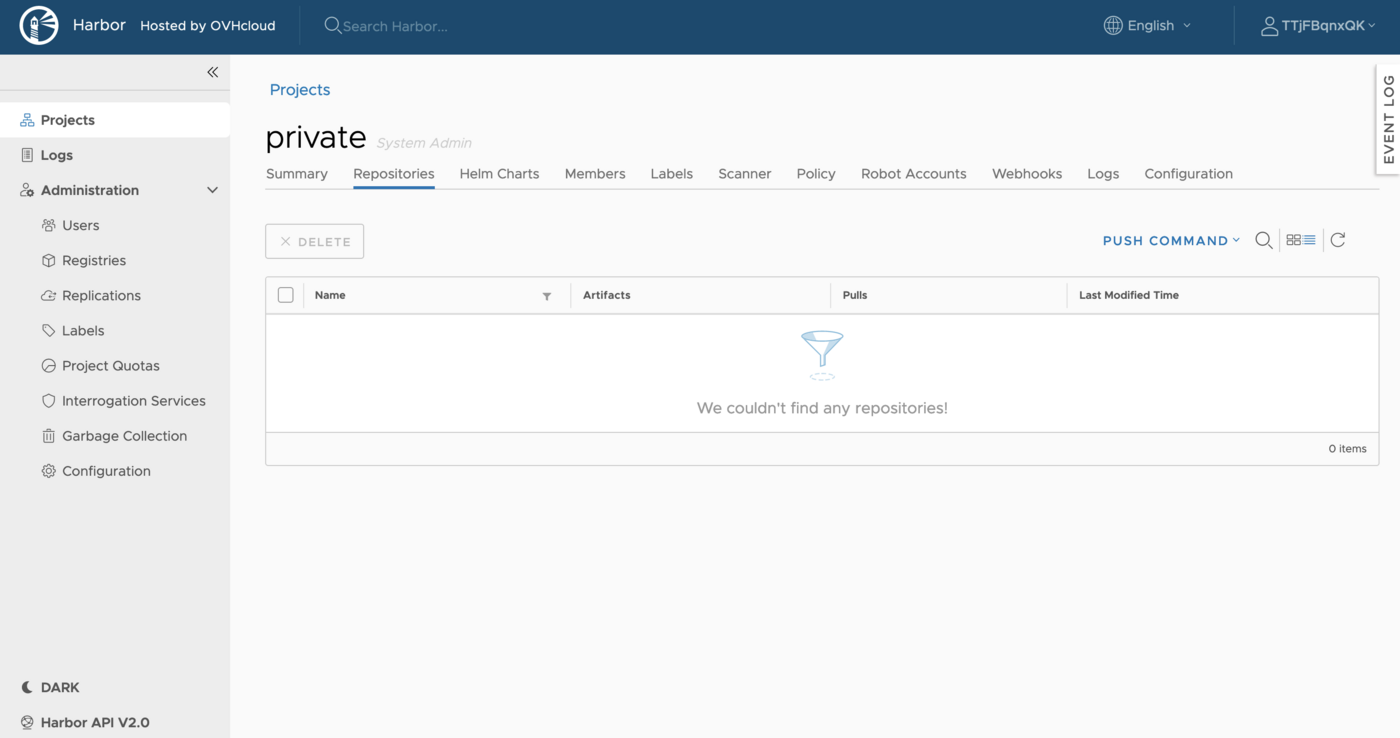Open Interrogation Services settings

131,400
